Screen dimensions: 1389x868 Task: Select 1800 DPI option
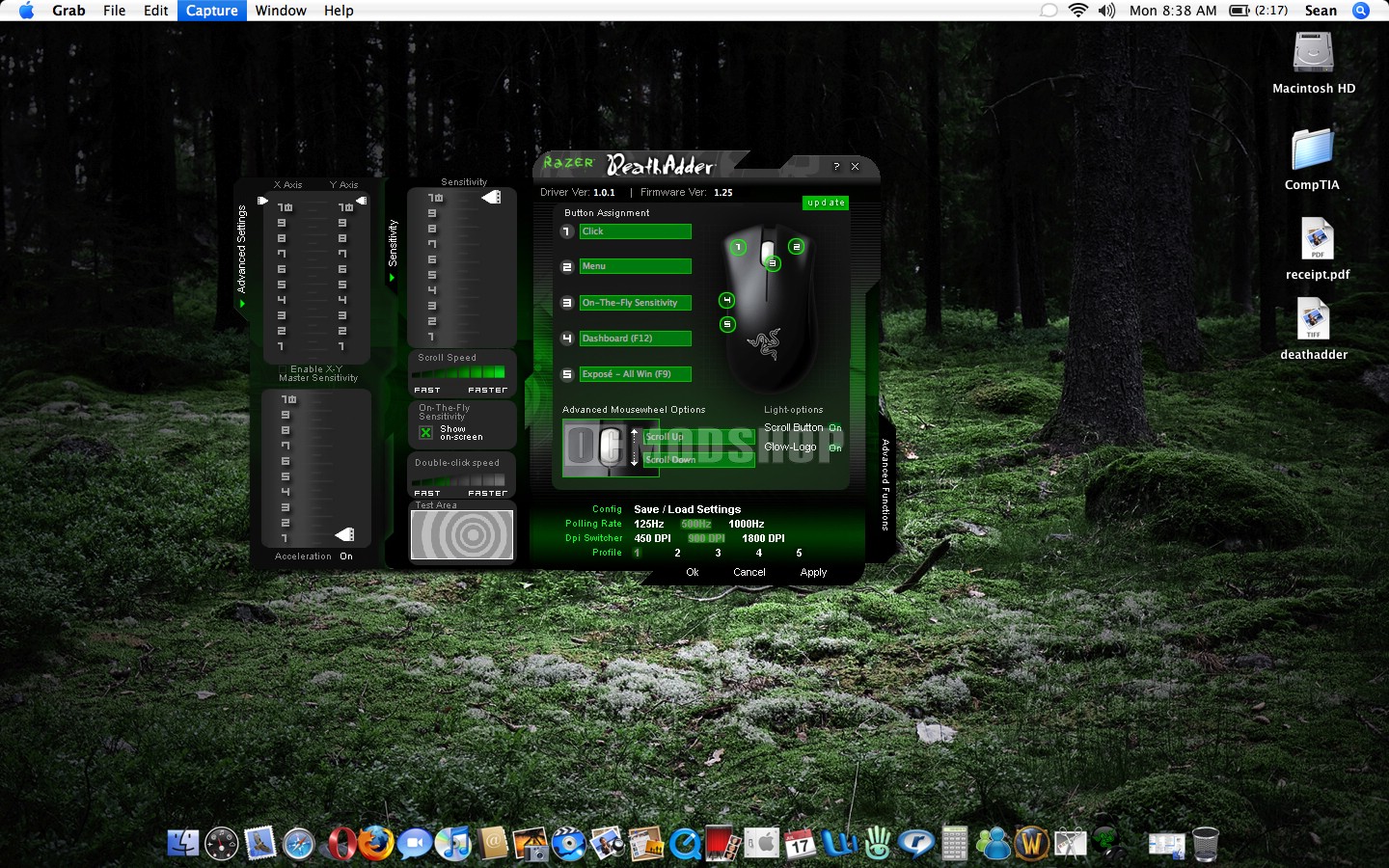(x=763, y=539)
